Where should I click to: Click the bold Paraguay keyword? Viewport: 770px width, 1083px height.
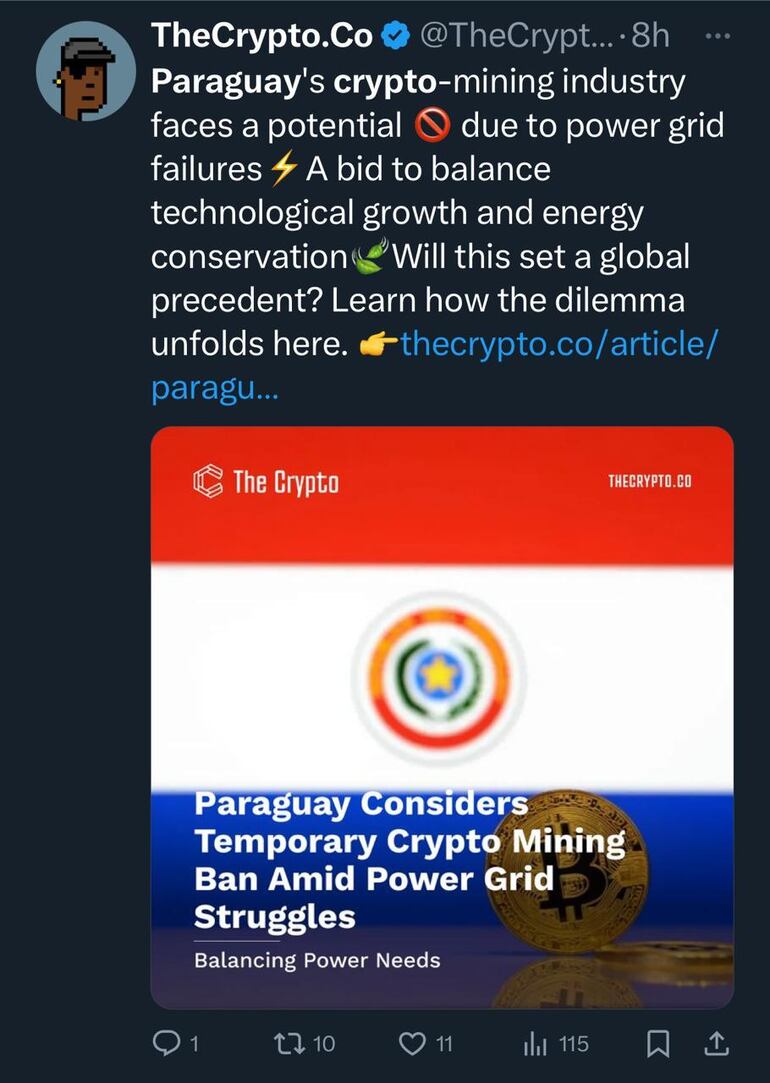click(223, 82)
